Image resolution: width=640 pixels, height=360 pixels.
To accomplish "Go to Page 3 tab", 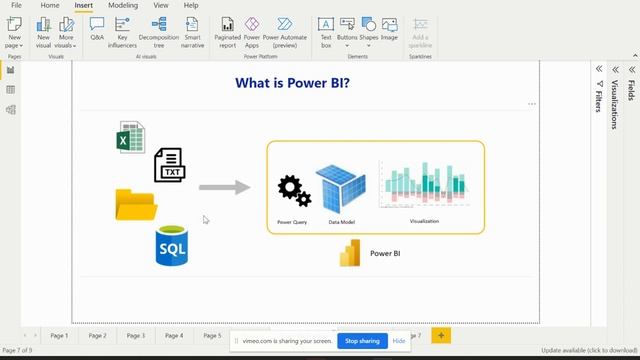I will 136,336.
